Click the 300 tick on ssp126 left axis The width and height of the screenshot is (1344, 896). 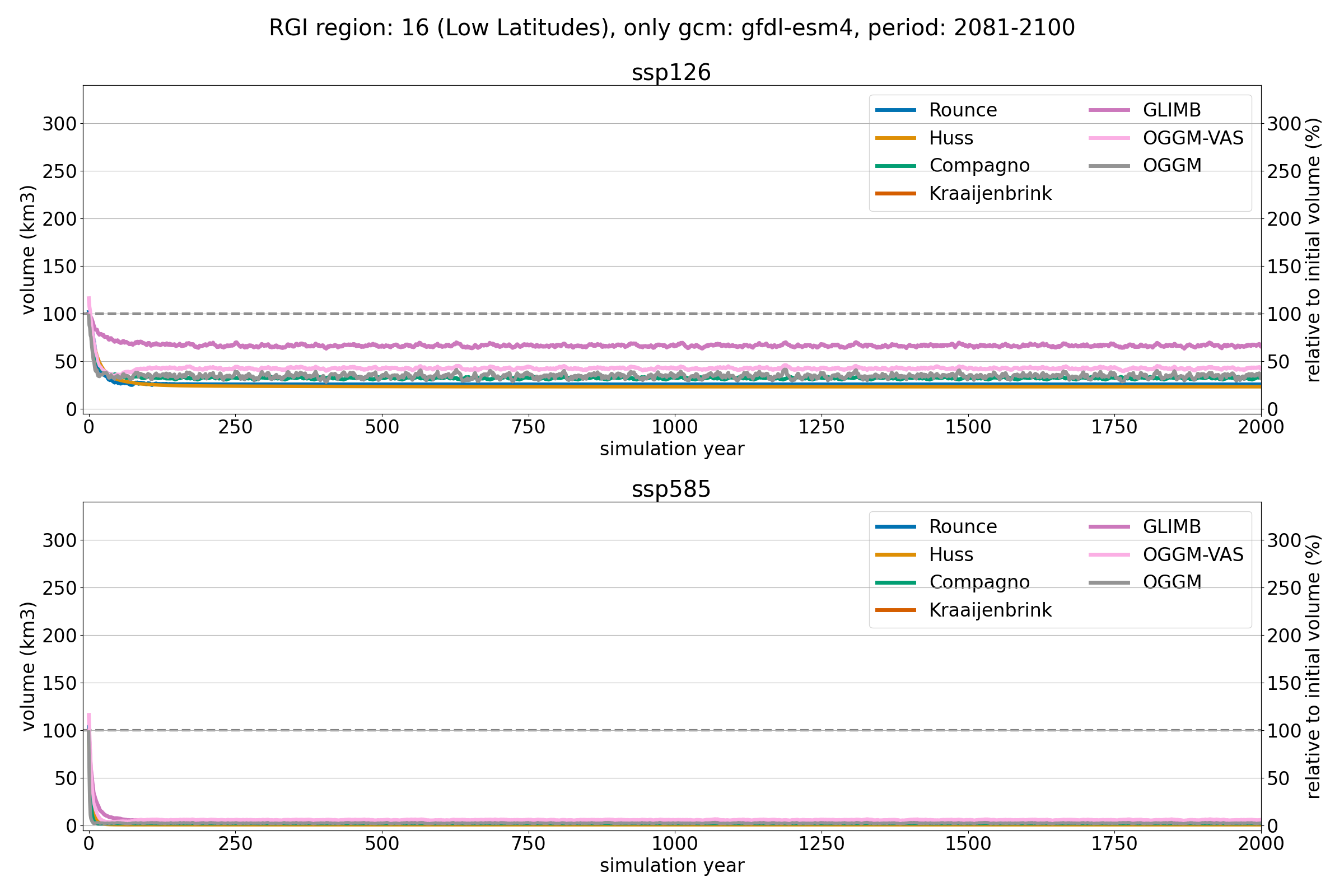(59, 123)
